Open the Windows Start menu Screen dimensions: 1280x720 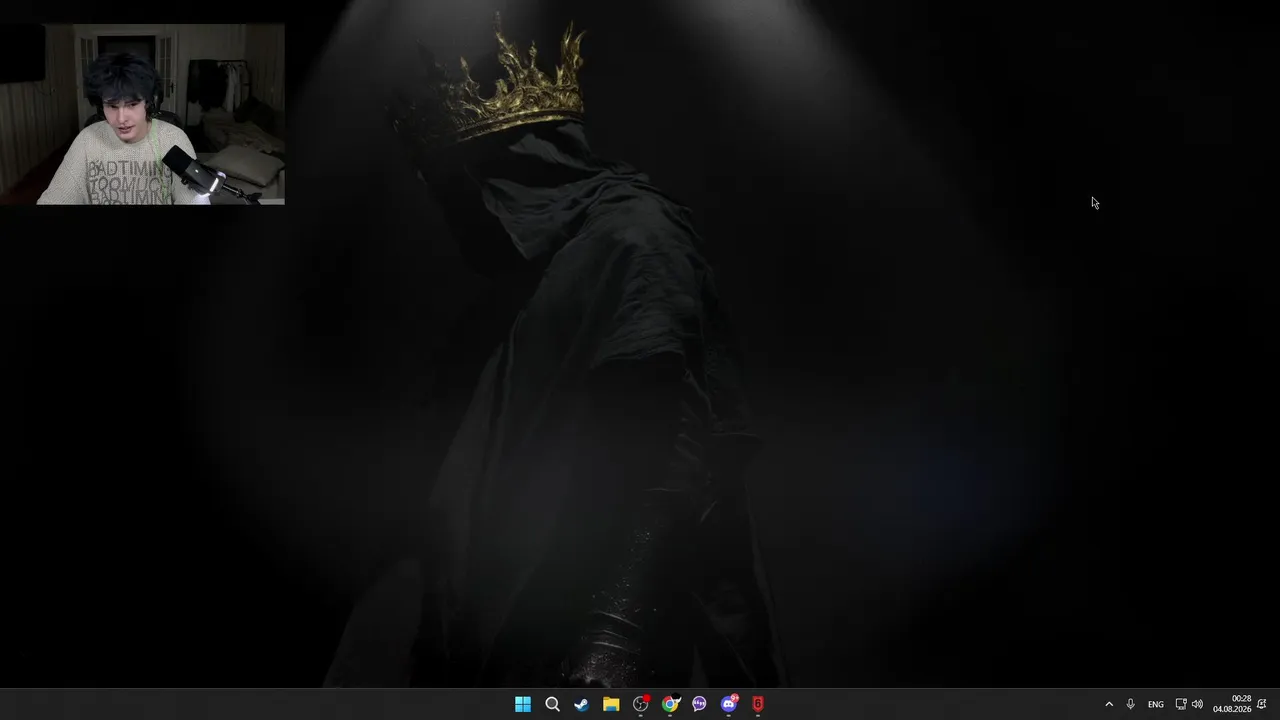click(x=522, y=704)
